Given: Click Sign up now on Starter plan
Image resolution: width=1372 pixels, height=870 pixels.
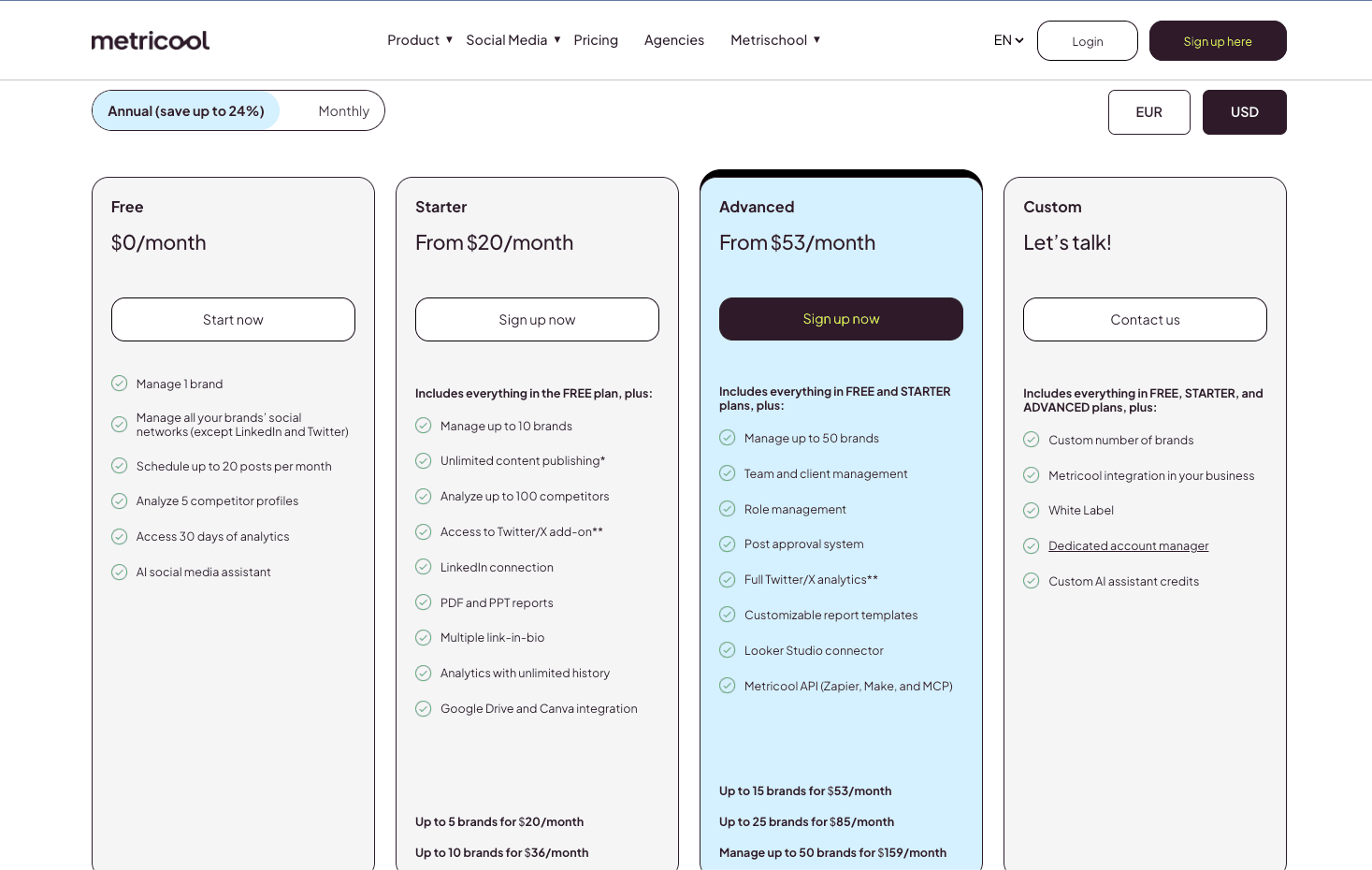Looking at the screenshot, I should tap(537, 320).
